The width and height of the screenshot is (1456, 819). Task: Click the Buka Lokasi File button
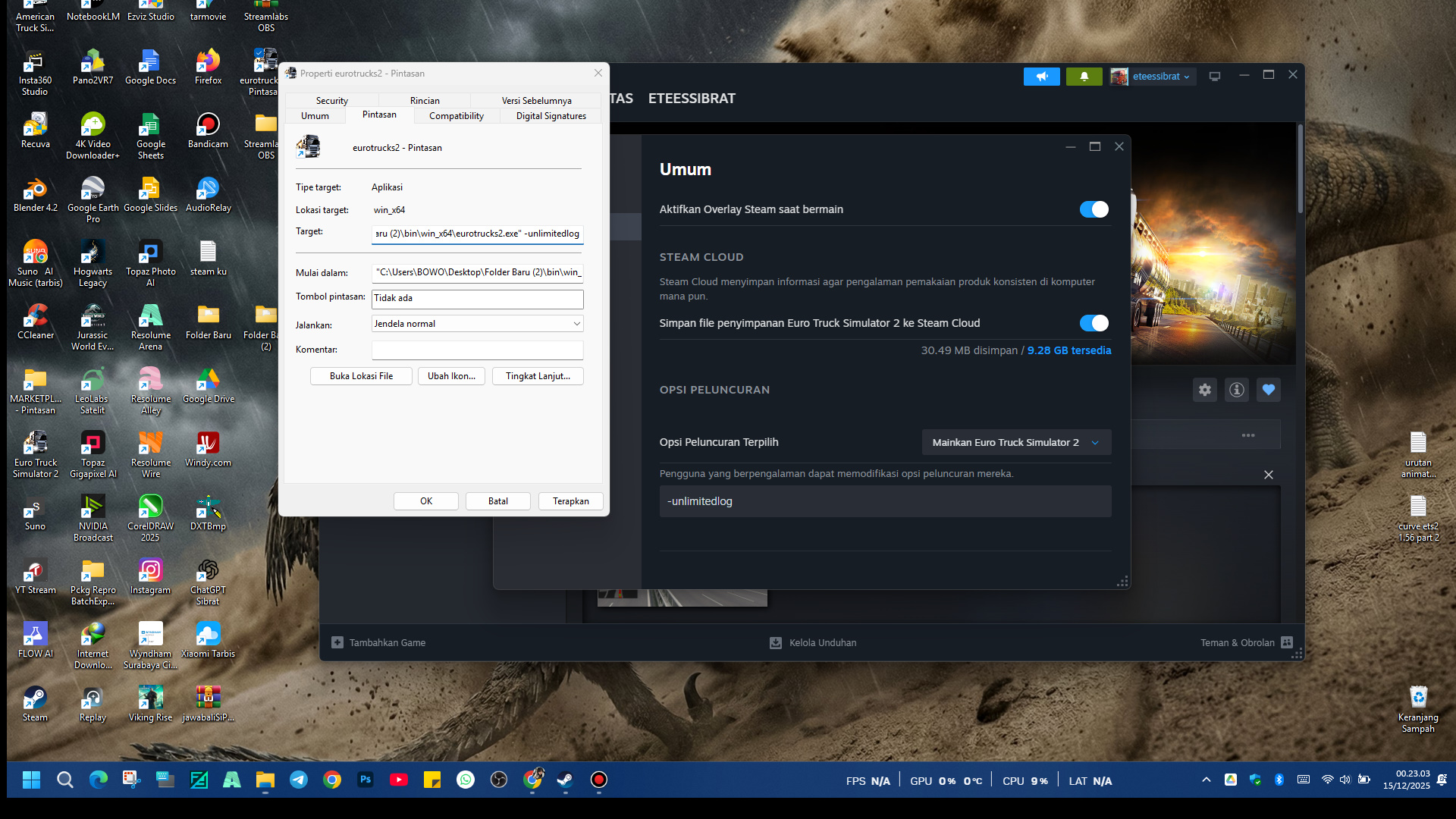361,376
